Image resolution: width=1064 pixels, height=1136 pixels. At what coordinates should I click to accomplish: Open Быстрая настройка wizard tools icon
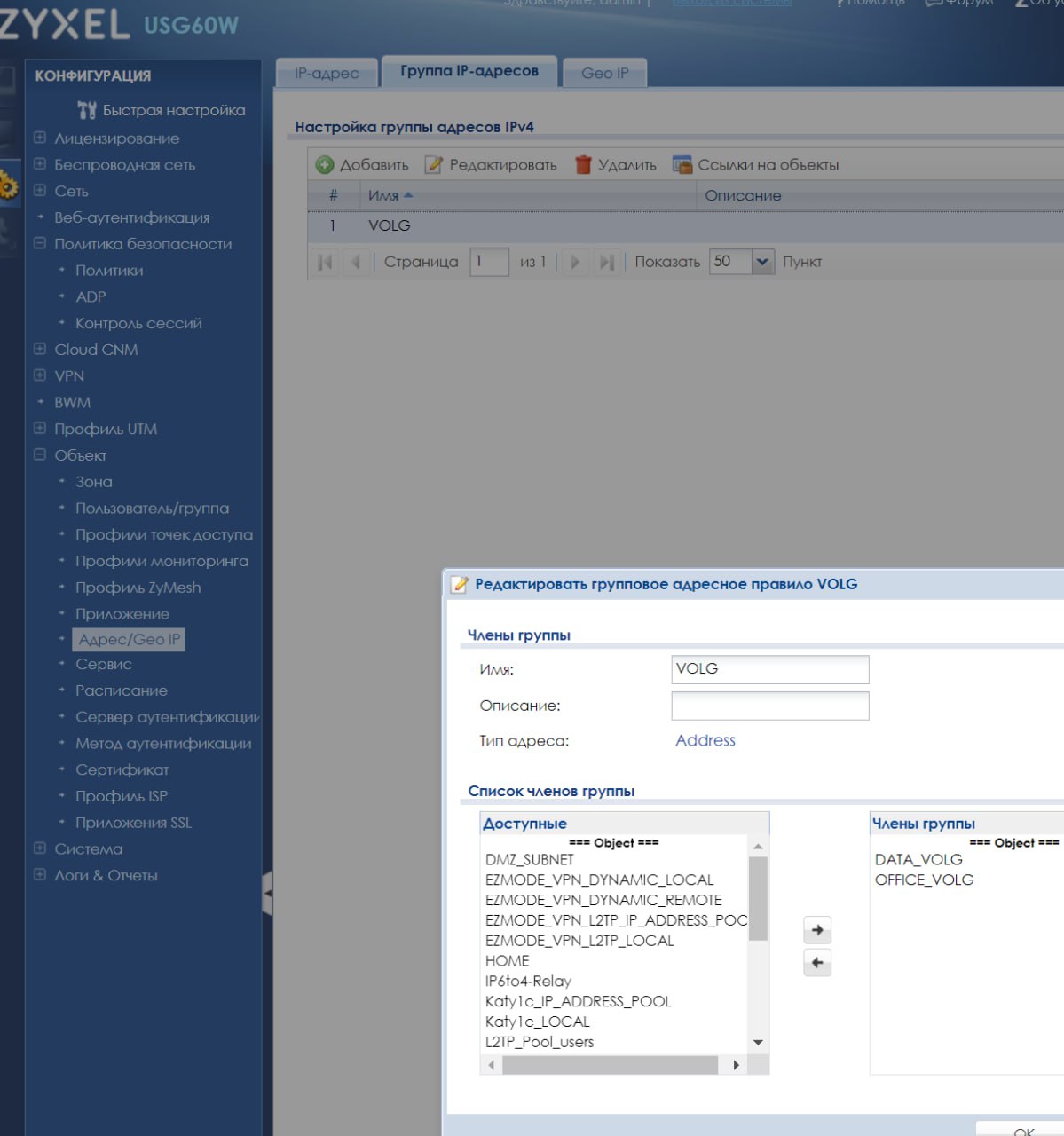pyautogui.click(x=87, y=110)
